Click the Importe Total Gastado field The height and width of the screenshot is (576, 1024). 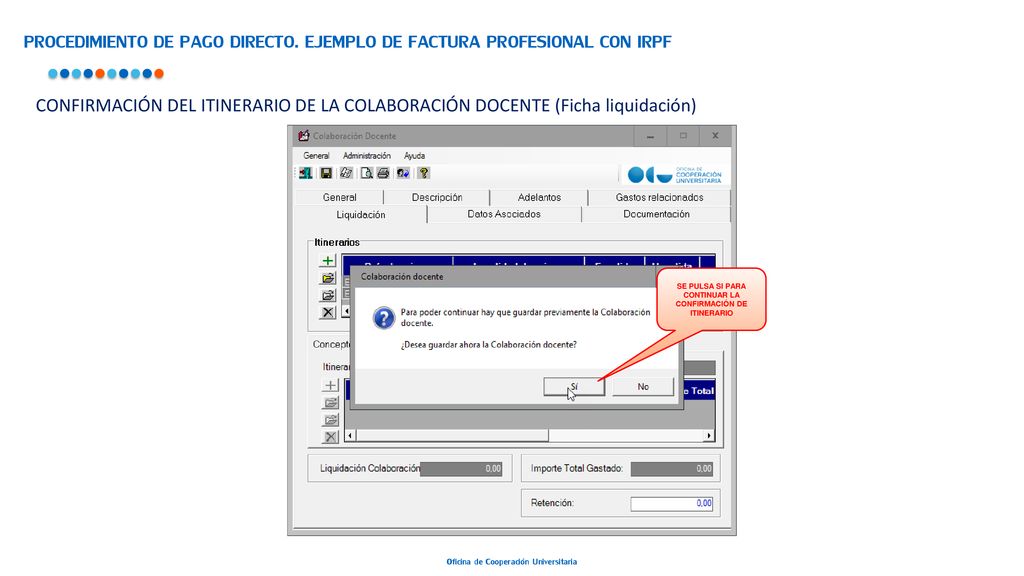672,468
